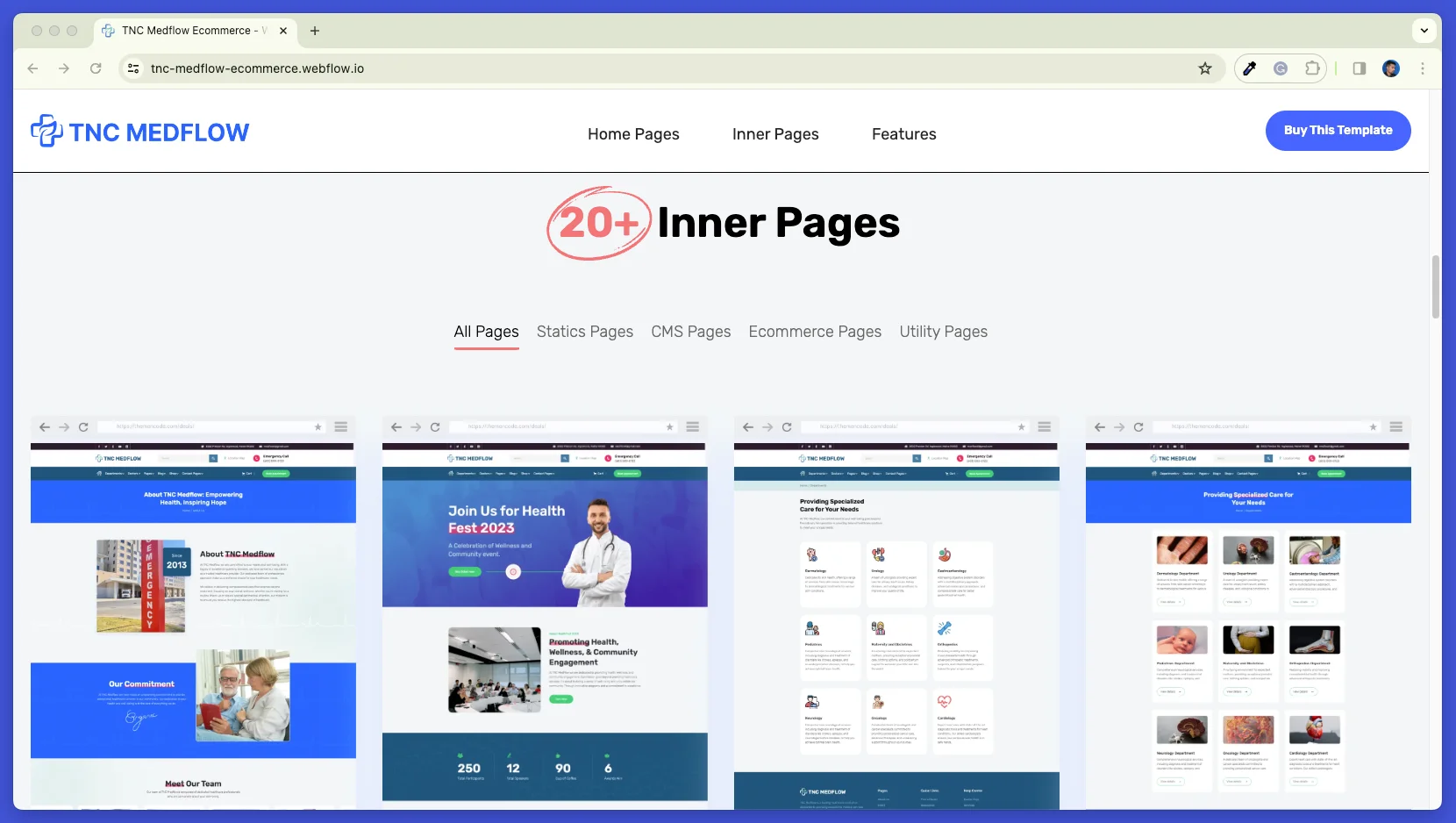The height and width of the screenshot is (823, 1456).
Task: Open the Grammarly extension icon
Action: tap(1281, 68)
